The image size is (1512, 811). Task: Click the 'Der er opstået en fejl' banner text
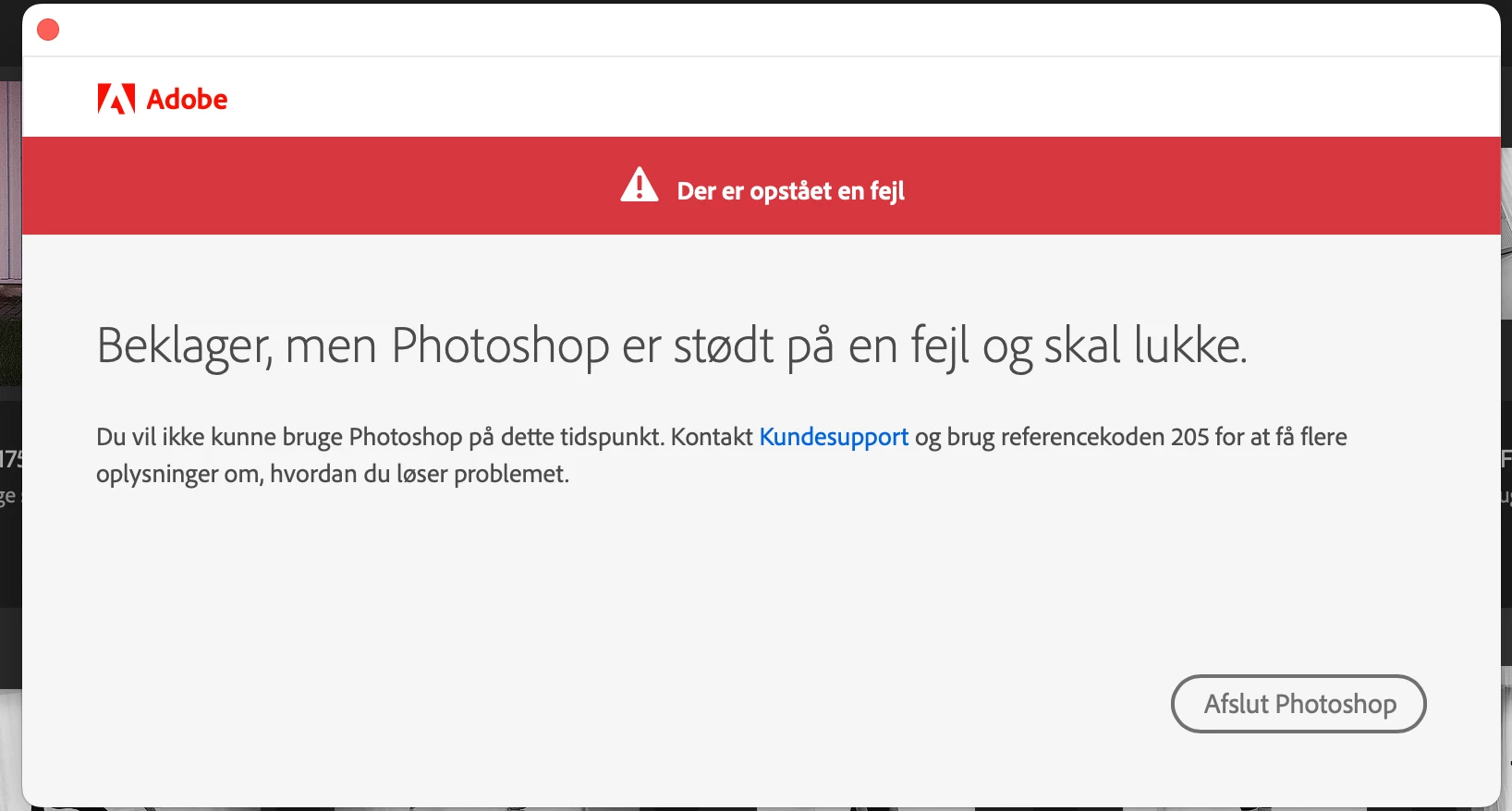(791, 190)
